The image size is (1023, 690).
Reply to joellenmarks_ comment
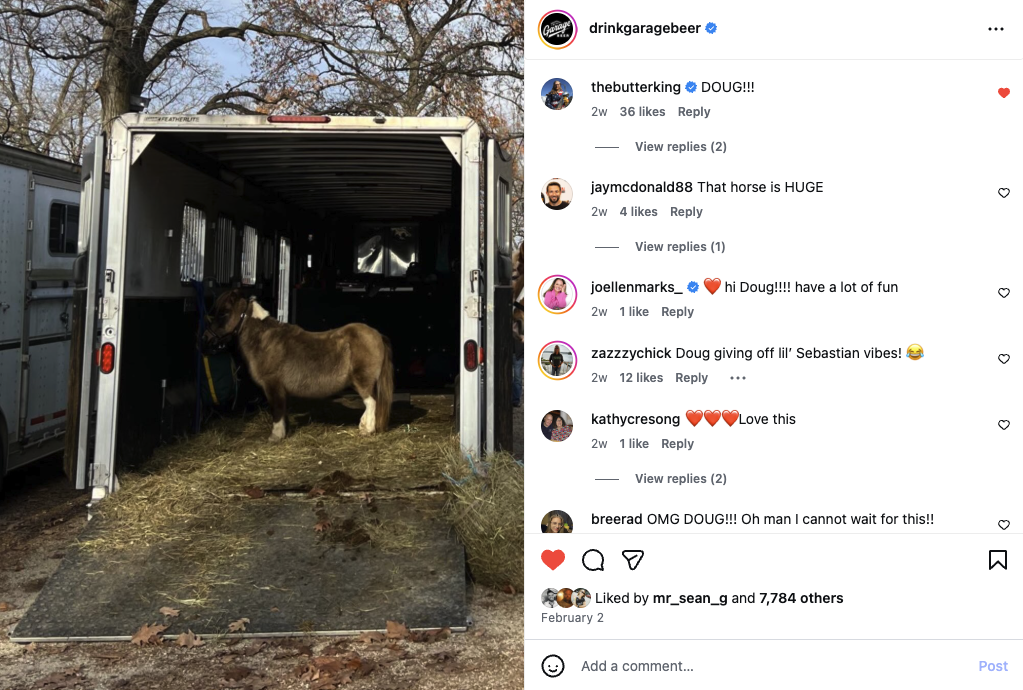click(677, 312)
